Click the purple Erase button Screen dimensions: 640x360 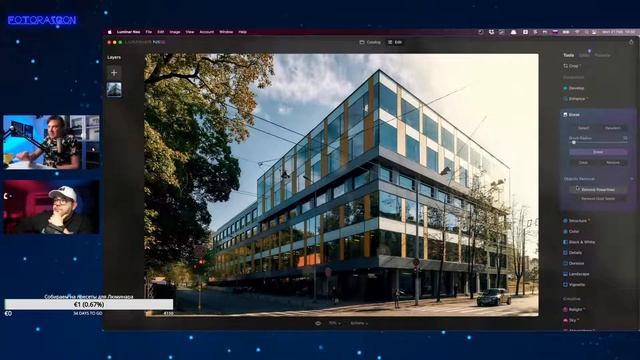tap(598, 152)
